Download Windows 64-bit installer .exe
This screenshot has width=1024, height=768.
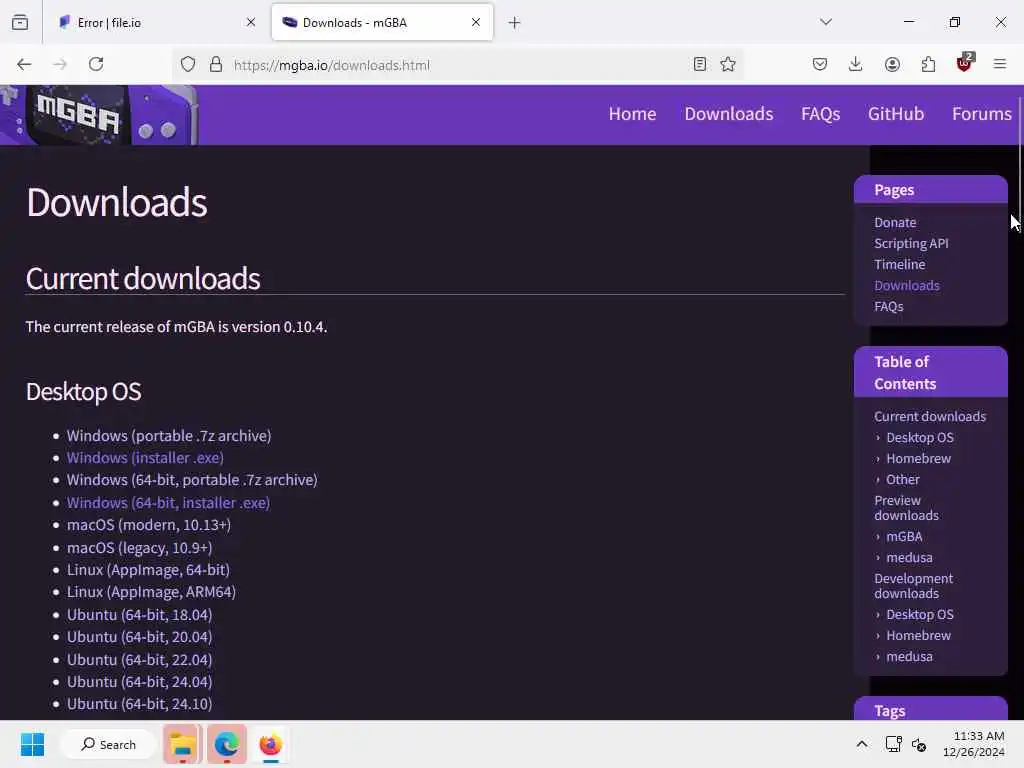168,503
